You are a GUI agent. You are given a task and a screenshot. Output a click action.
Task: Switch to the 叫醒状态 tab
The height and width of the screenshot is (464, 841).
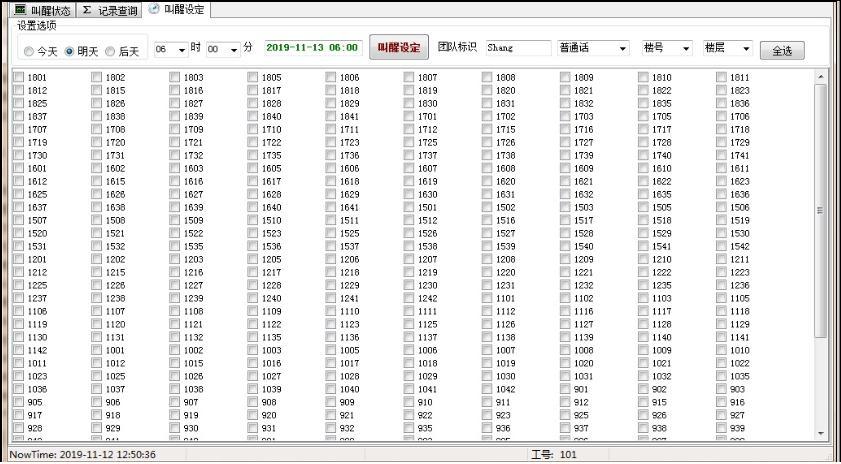pos(42,10)
